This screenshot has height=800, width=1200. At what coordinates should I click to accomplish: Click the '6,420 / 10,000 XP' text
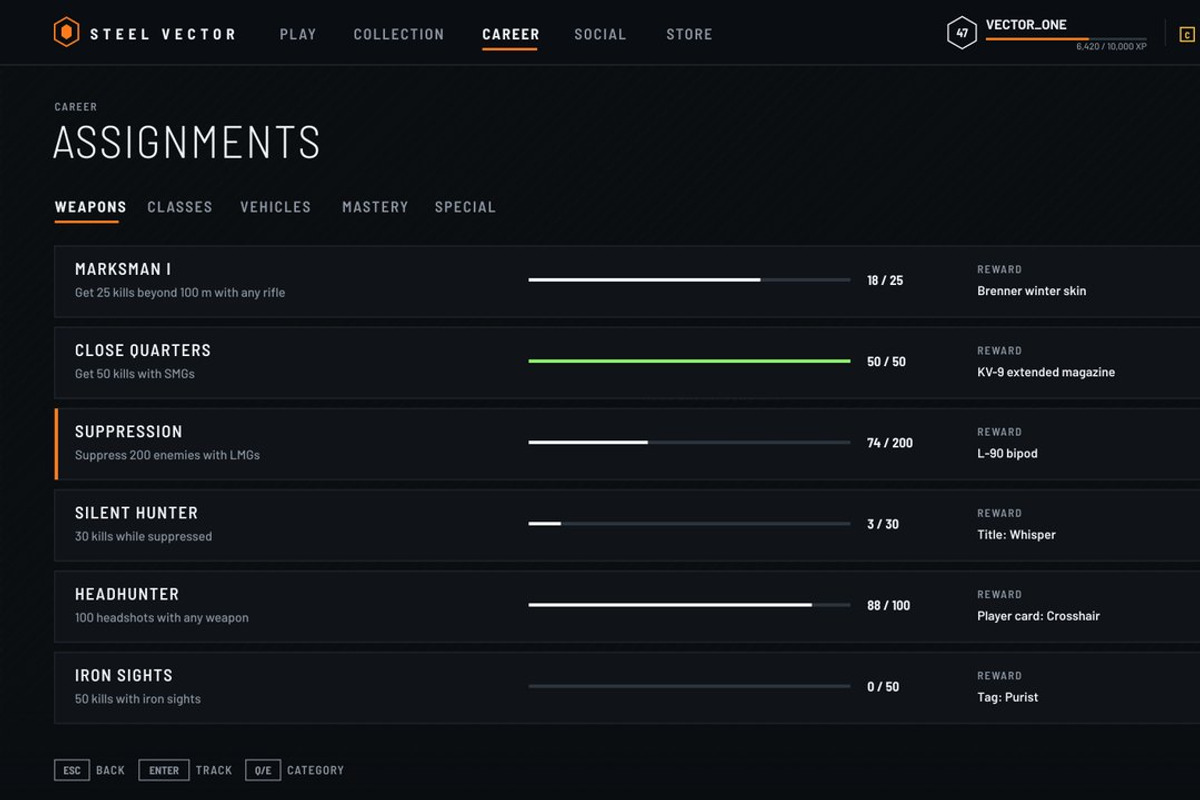pos(1111,47)
